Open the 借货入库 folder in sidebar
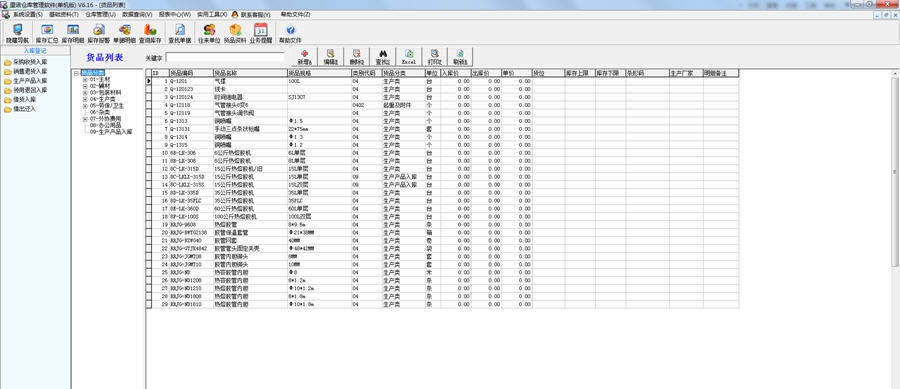 (x=20, y=99)
